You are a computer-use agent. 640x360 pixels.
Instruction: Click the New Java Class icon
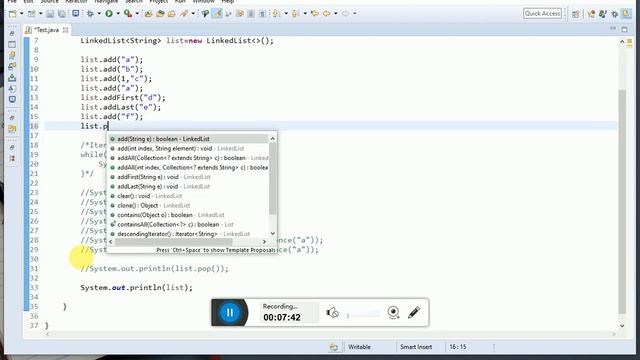point(171,13)
